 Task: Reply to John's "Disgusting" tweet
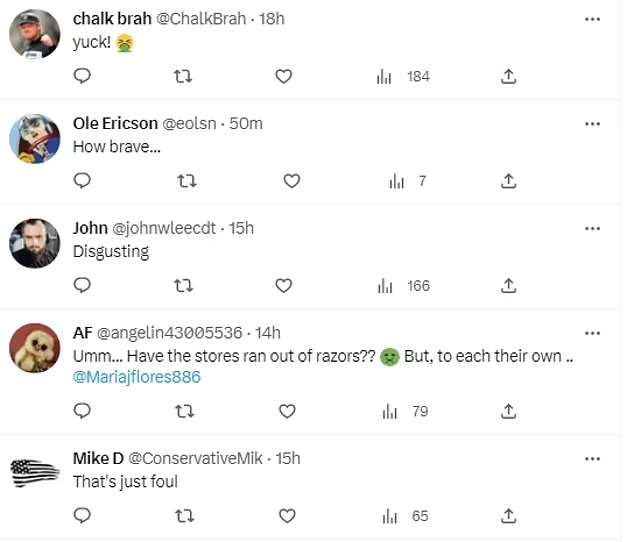83,286
